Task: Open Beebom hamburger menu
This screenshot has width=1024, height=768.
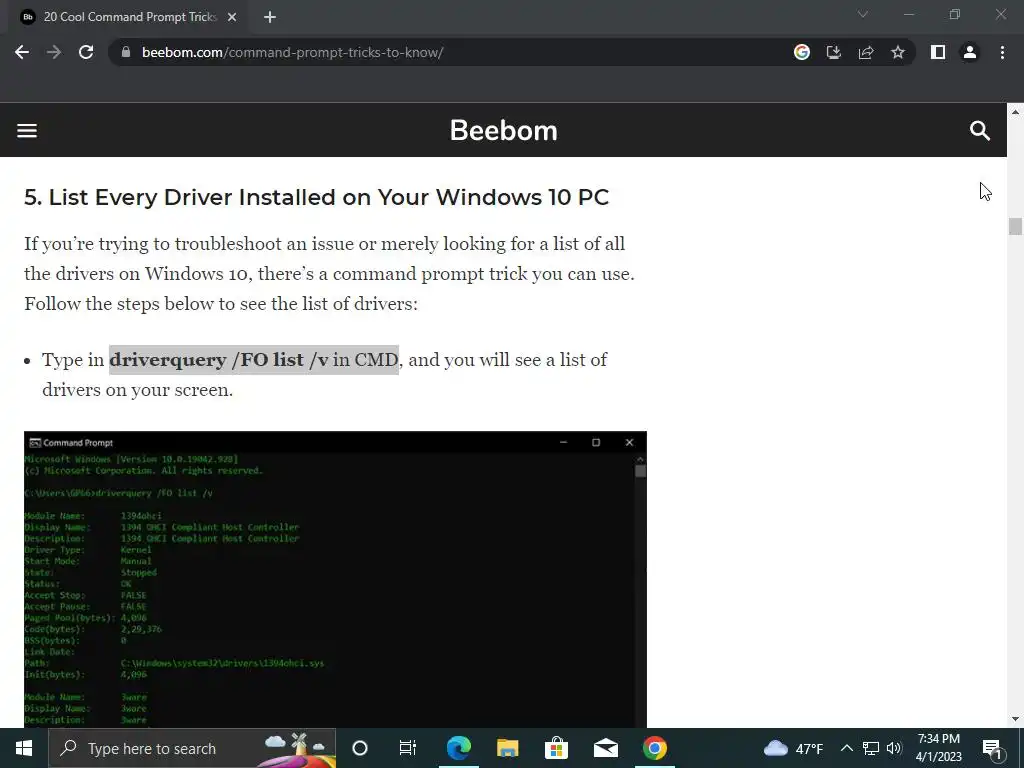Action: pos(27,131)
